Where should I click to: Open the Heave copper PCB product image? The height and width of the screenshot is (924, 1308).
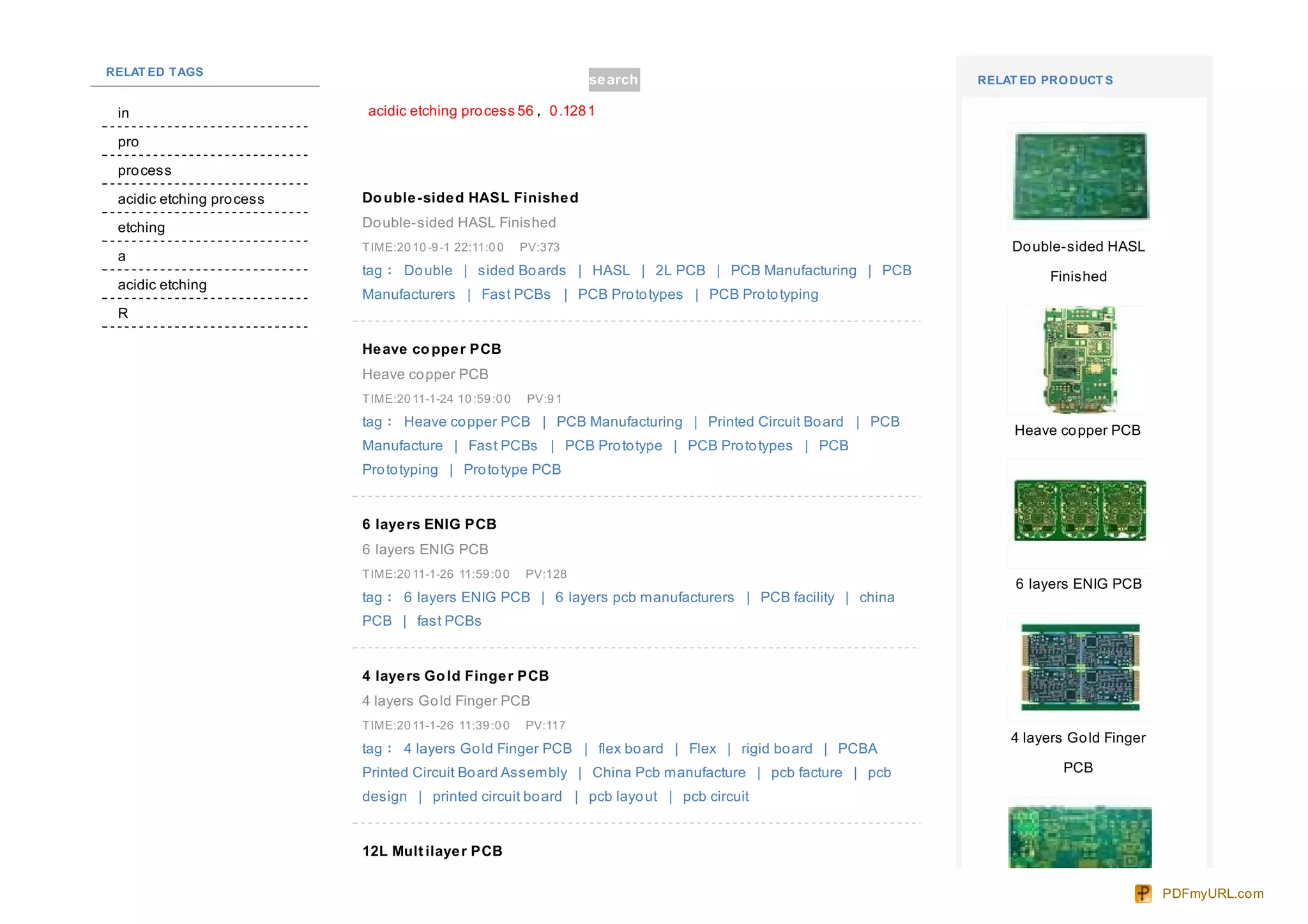pyautogui.click(x=1080, y=360)
